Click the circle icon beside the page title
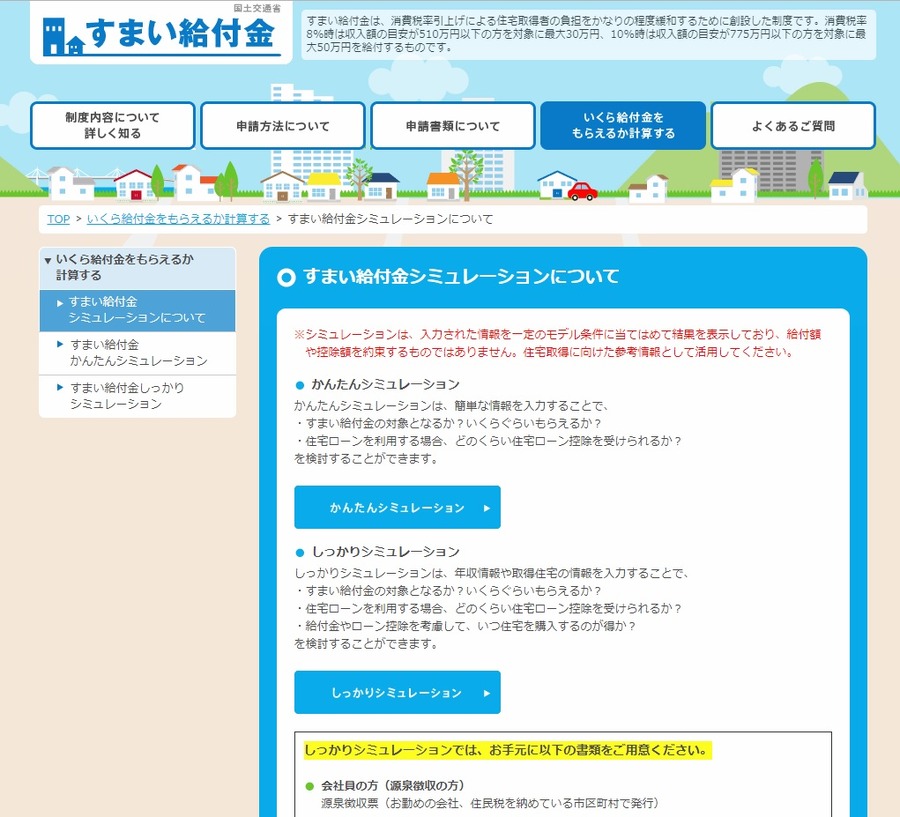This screenshot has height=817, width=900. tap(286, 277)
